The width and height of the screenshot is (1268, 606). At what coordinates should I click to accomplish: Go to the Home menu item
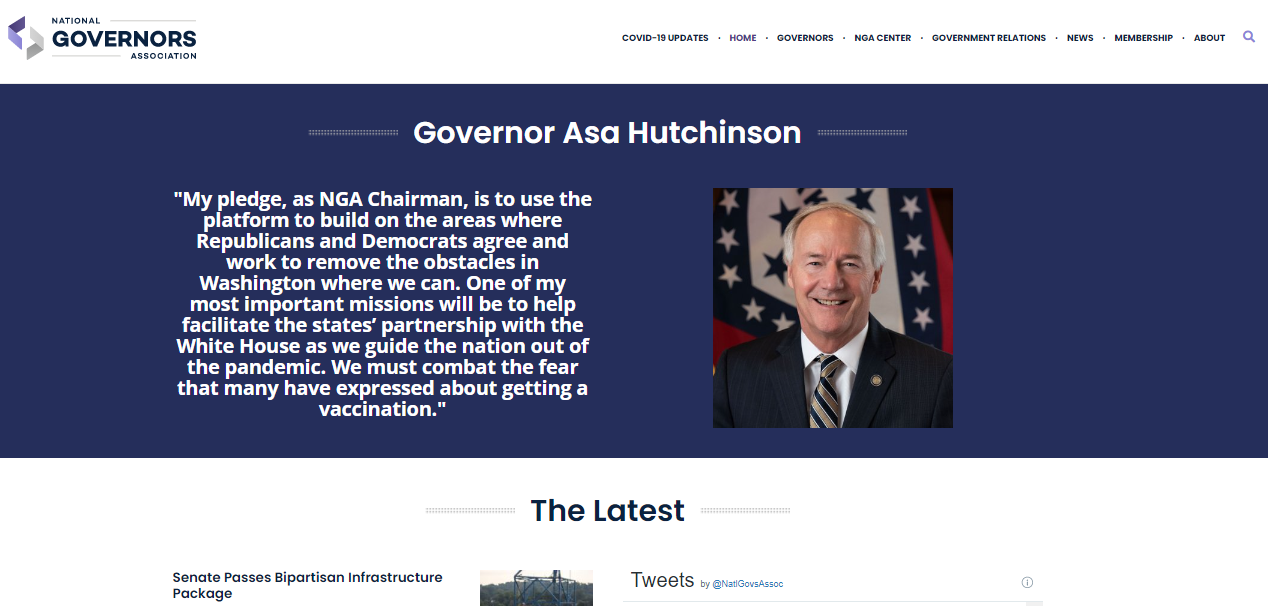click(x=743, y=38)
